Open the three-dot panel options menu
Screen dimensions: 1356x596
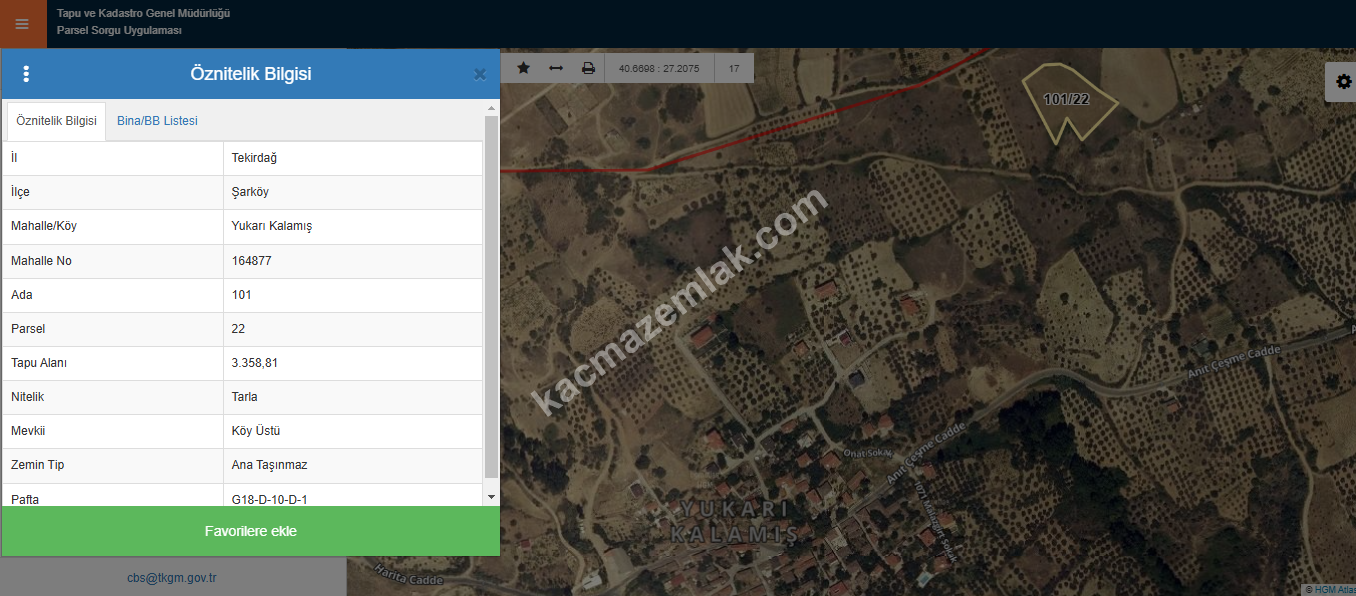tap(26, 74)
